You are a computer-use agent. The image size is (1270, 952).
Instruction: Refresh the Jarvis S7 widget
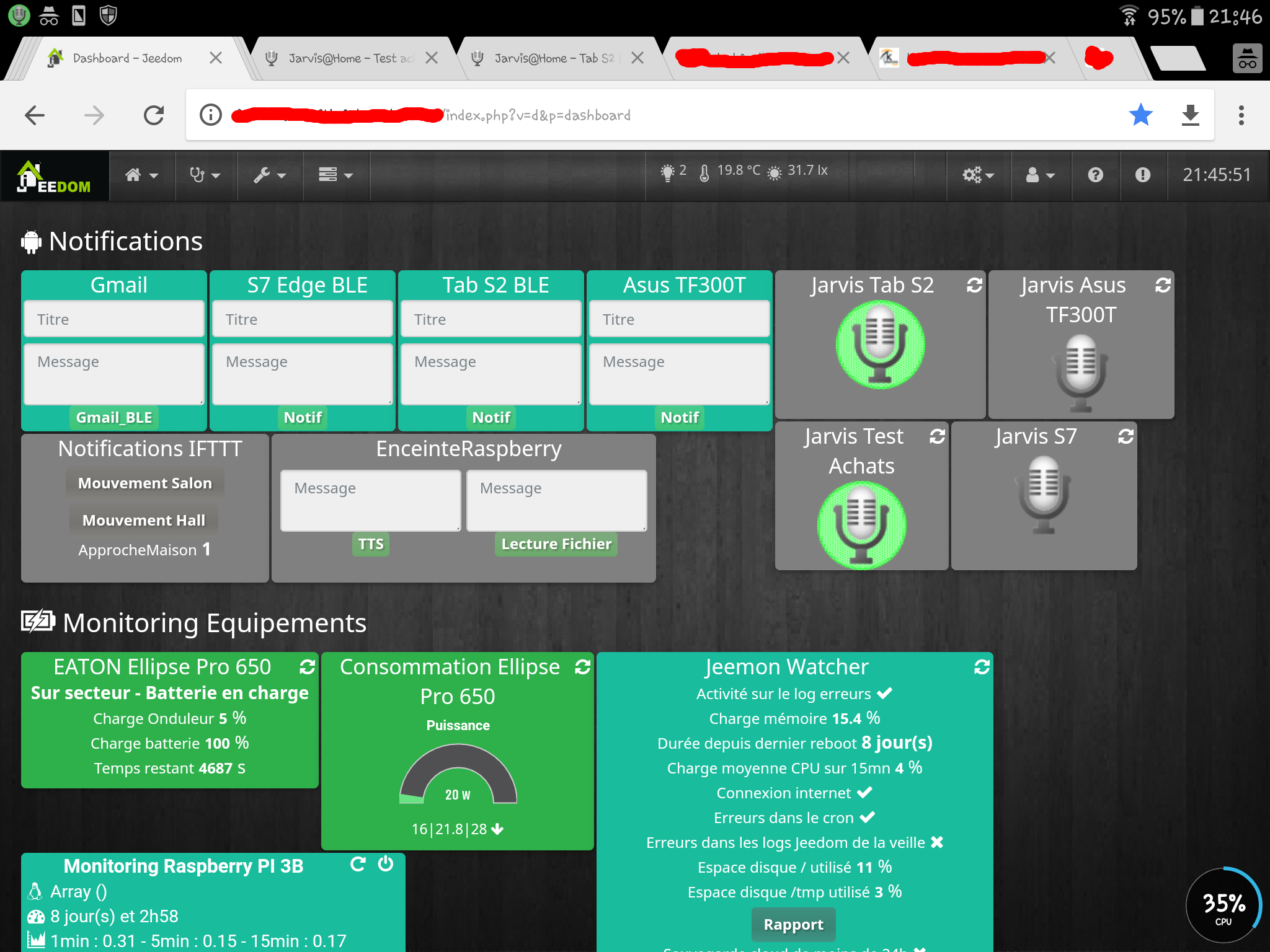click(1126, 436)
